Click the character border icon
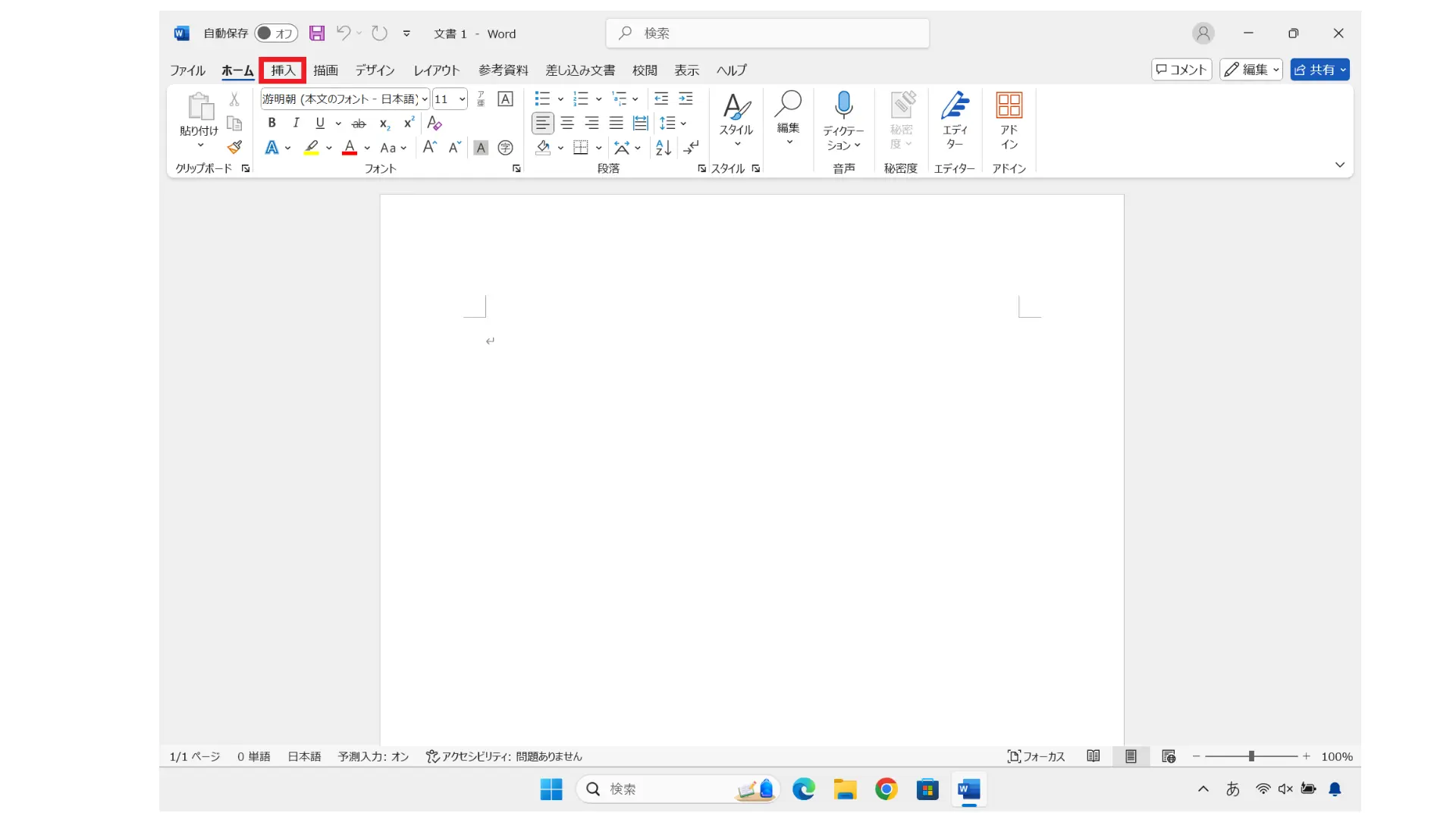This screenshot has width=1456, height=819. point(505,99)
